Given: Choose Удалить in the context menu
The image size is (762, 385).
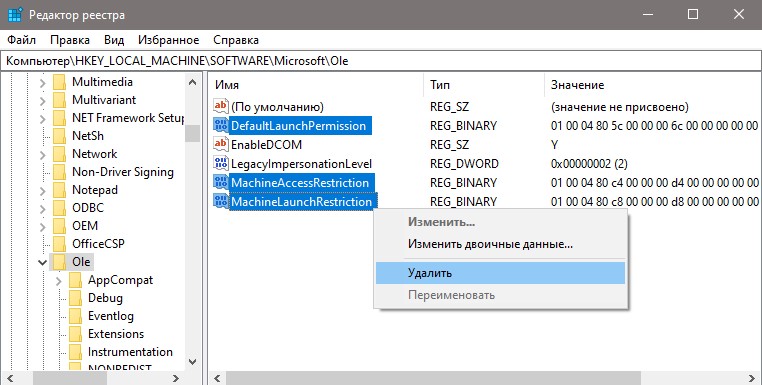Looking at the screenshot, I should coord(500,273).
